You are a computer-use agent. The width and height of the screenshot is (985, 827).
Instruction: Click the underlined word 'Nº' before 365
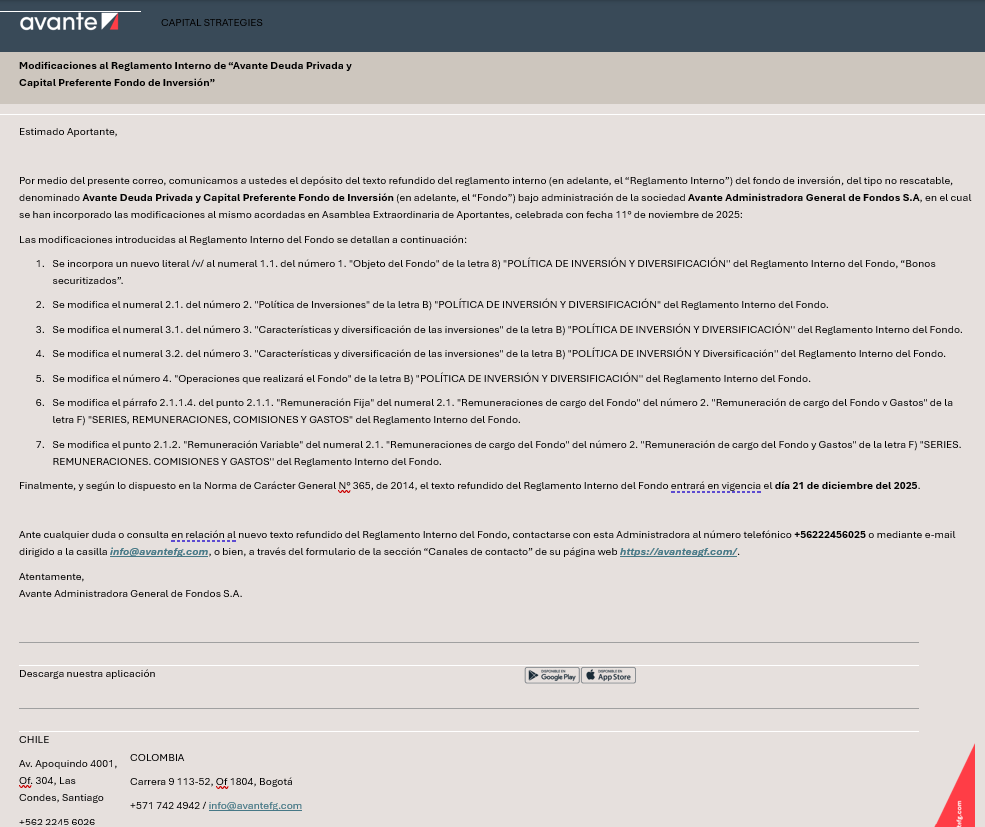[344, 486]
